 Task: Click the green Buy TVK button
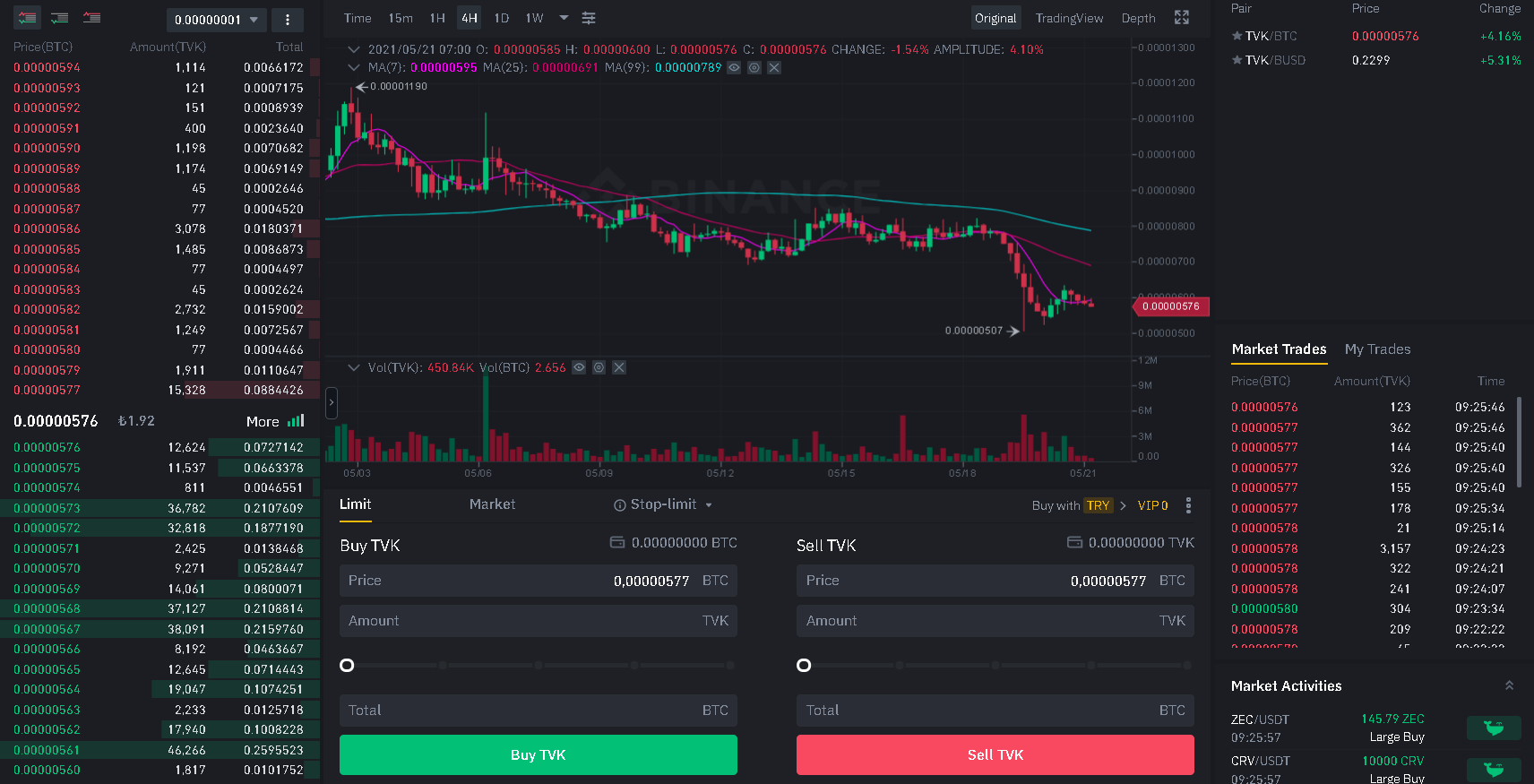[538, 754]
